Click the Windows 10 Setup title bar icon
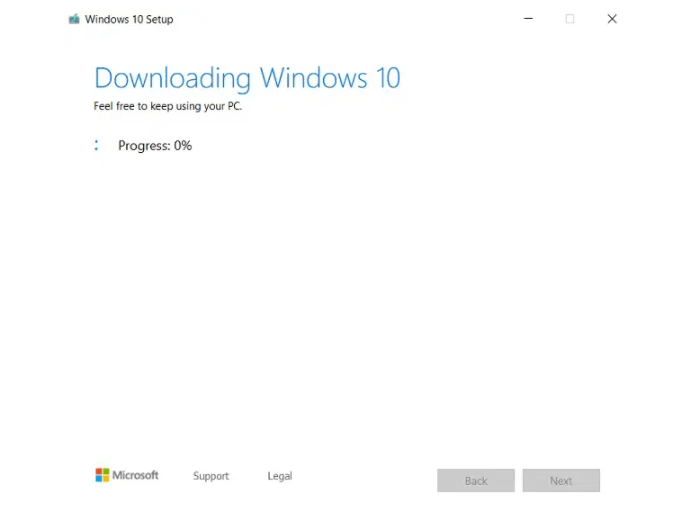 [74, 19]
